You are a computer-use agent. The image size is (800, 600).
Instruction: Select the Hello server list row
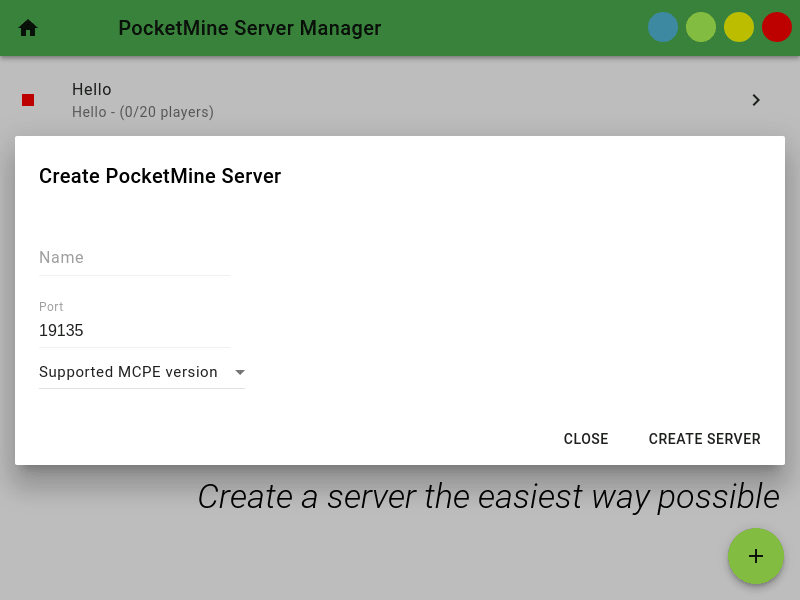tap(400, 100)
